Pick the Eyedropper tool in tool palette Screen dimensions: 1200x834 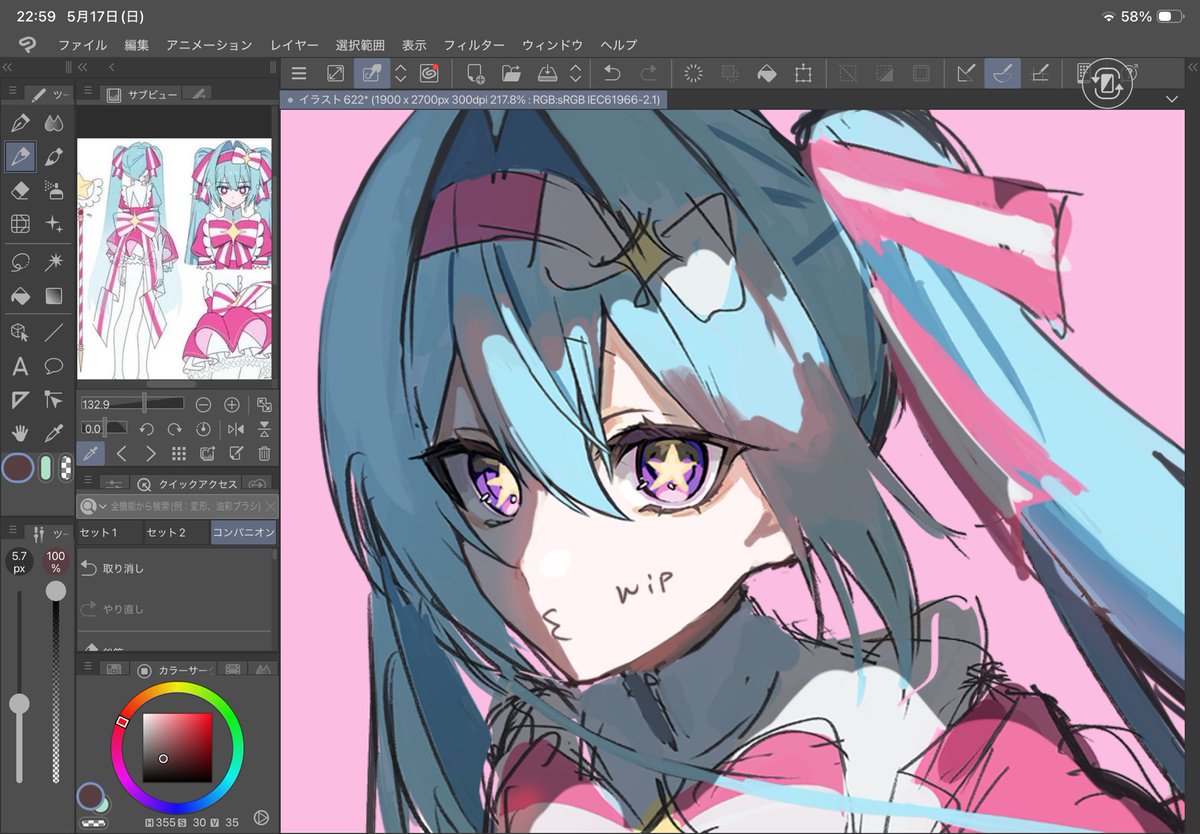coord(54,434)
